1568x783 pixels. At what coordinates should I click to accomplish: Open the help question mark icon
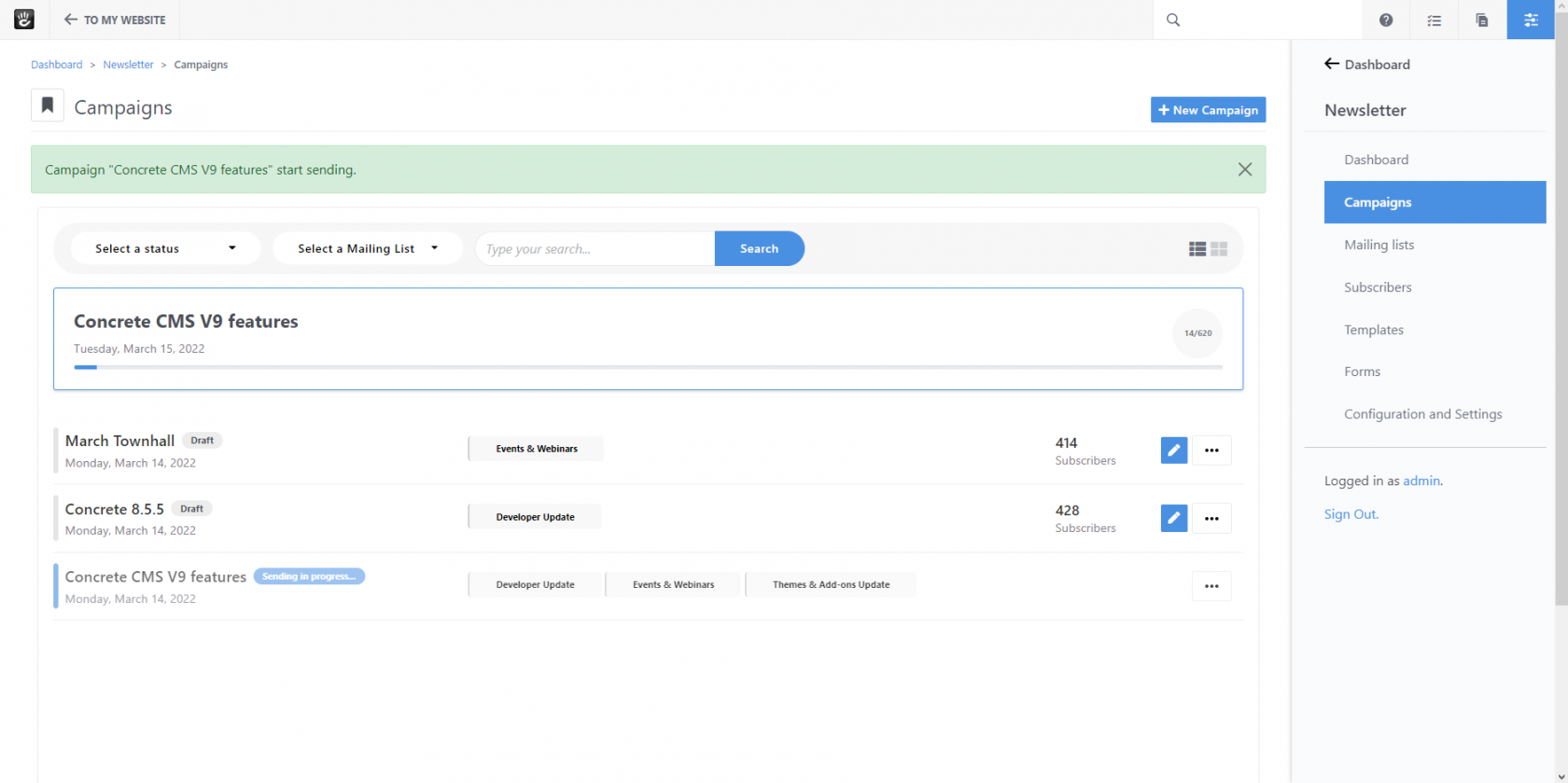[1386, 20]
